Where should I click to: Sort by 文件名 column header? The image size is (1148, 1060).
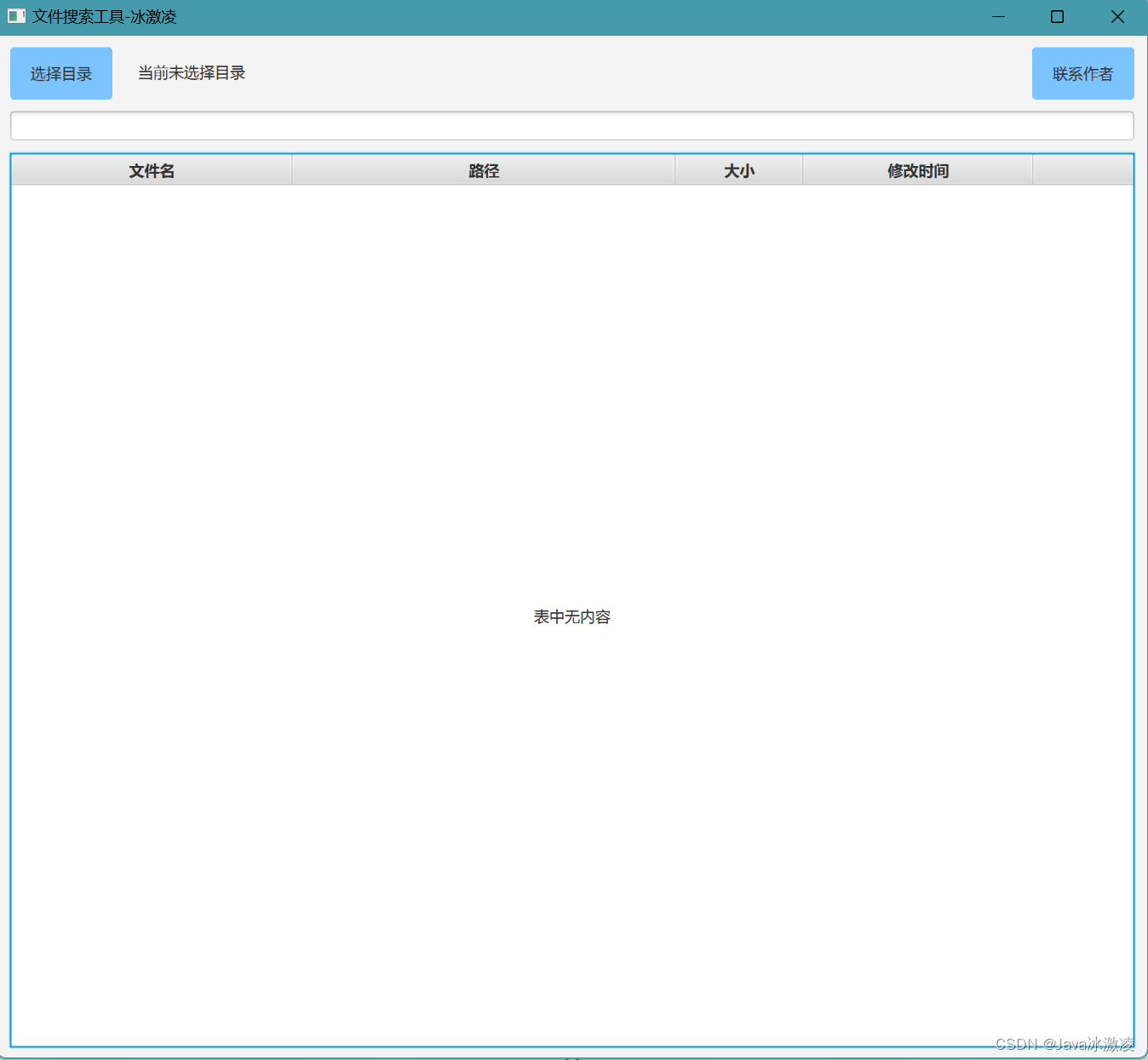click(152, 170)
